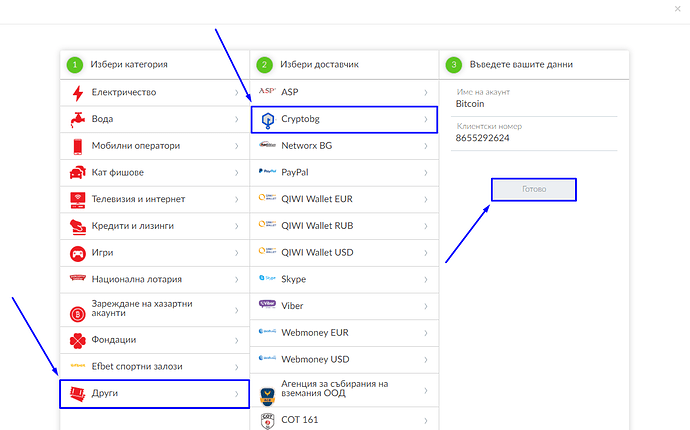
Task: Click the COT 161 shield icon
Action: pyautogui.click(x=268, y=421)
